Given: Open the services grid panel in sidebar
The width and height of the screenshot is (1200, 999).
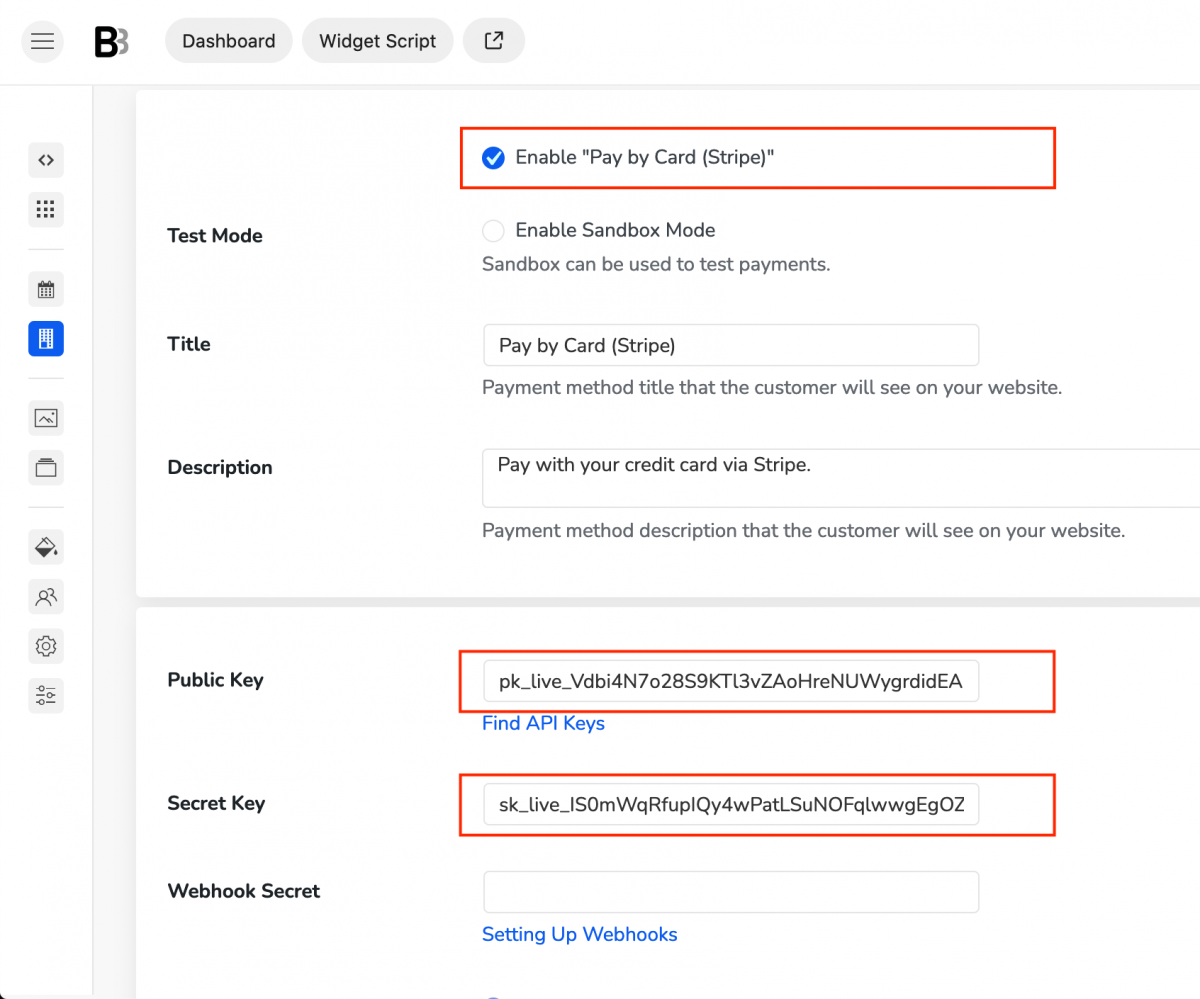Looking at the screenshot, I should click(46, 209).
